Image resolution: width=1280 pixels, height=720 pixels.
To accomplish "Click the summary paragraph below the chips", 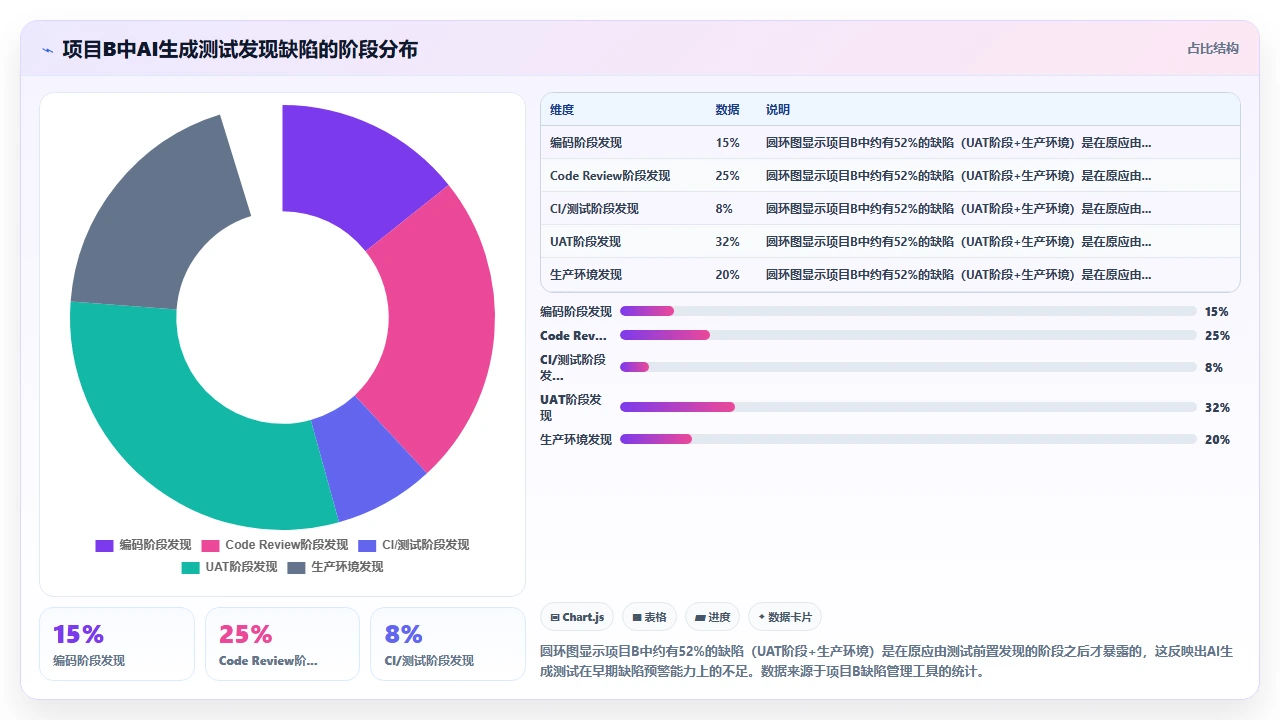I will click(890, 661).
